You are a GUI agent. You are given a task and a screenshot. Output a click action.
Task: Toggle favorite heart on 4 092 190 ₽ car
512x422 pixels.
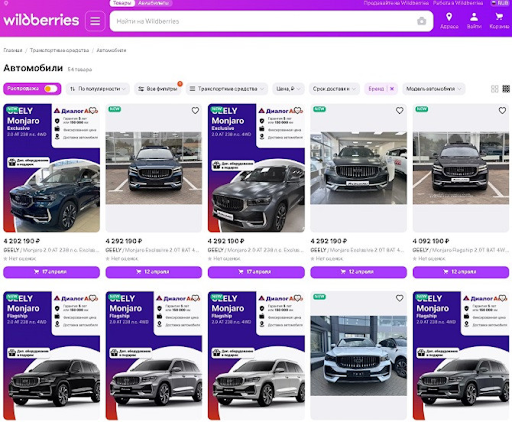[502, 110]
